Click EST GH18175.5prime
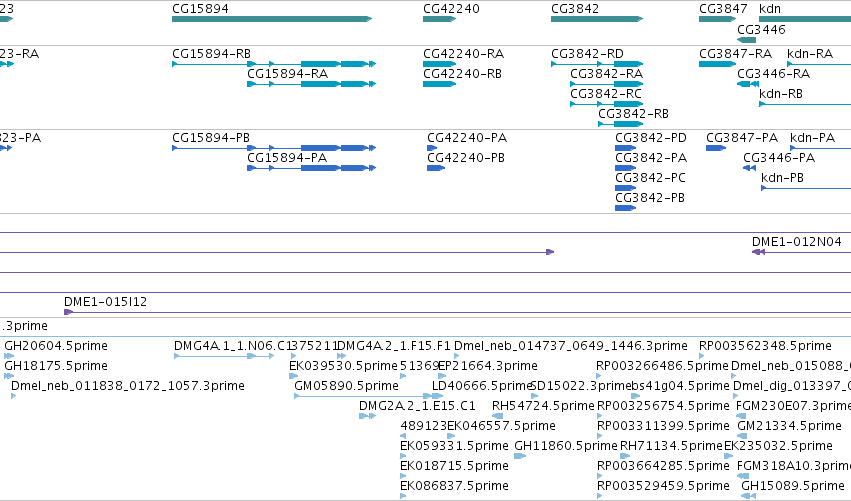 coord(9,376)
